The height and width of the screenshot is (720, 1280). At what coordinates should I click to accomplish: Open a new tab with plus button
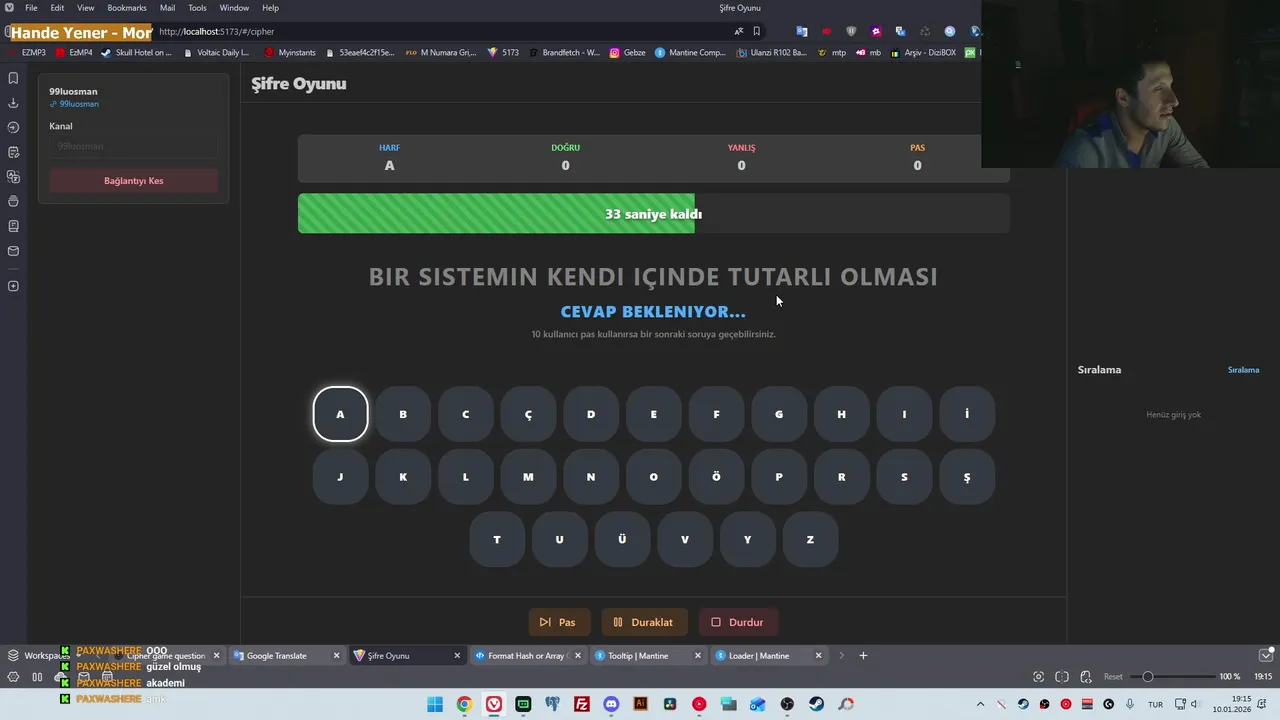[x=863, y=656]
